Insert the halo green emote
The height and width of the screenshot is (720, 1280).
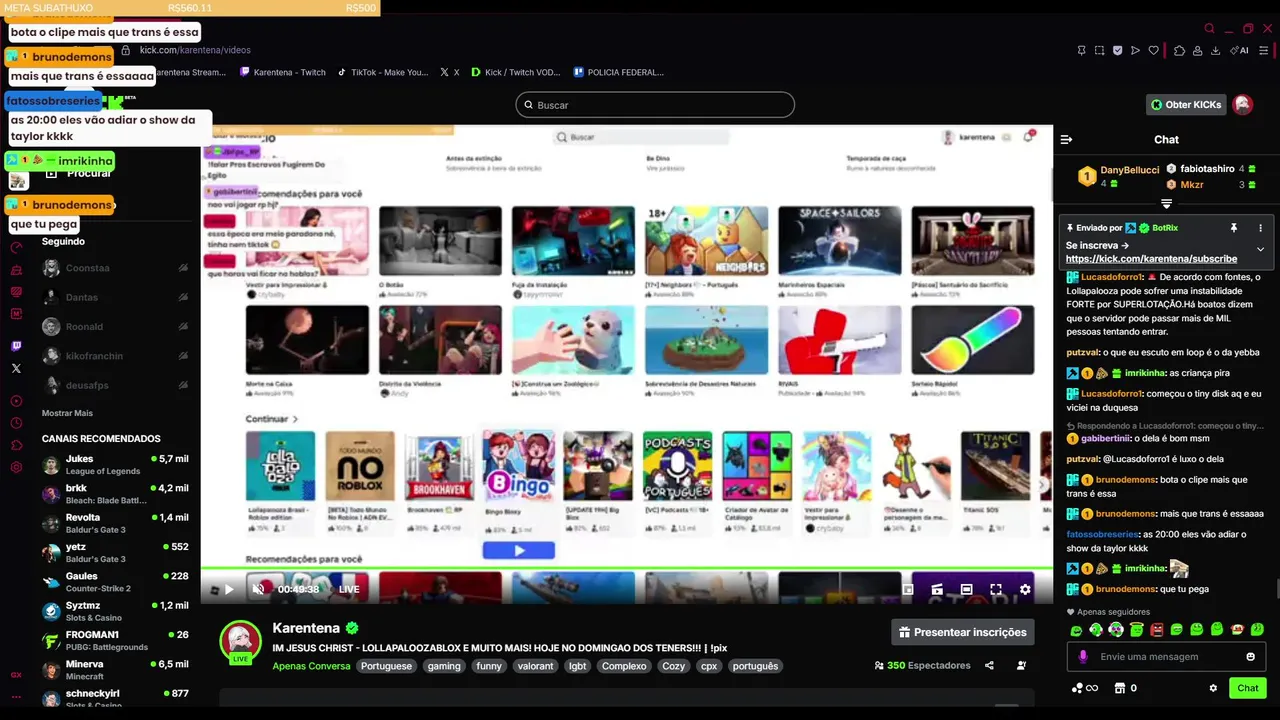coord(1137,630)
